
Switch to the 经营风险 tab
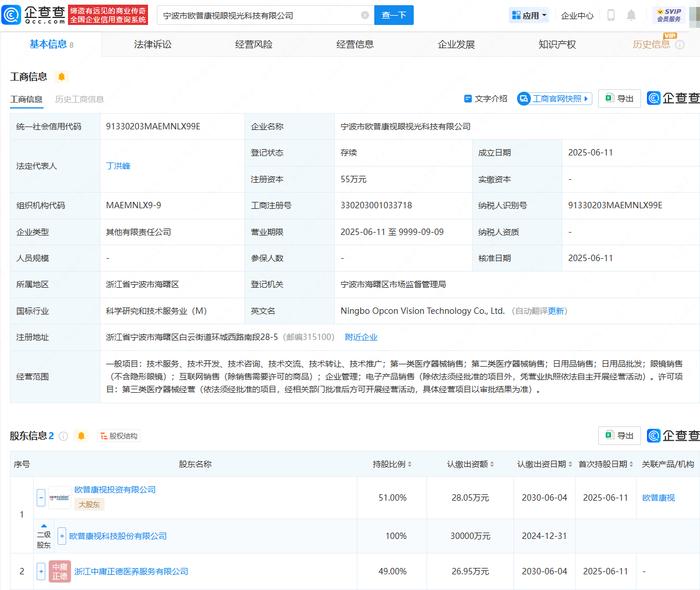click(254, 44)
